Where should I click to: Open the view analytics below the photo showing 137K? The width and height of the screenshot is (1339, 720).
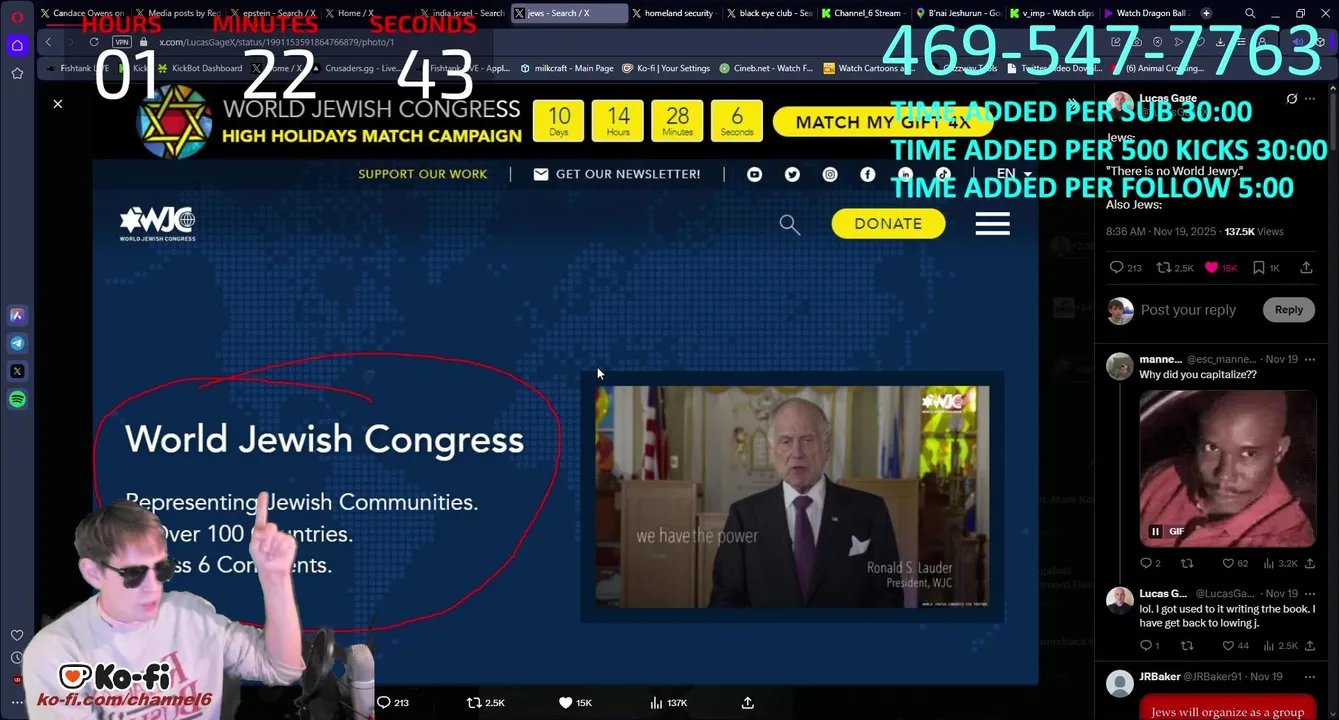point(668,702)
